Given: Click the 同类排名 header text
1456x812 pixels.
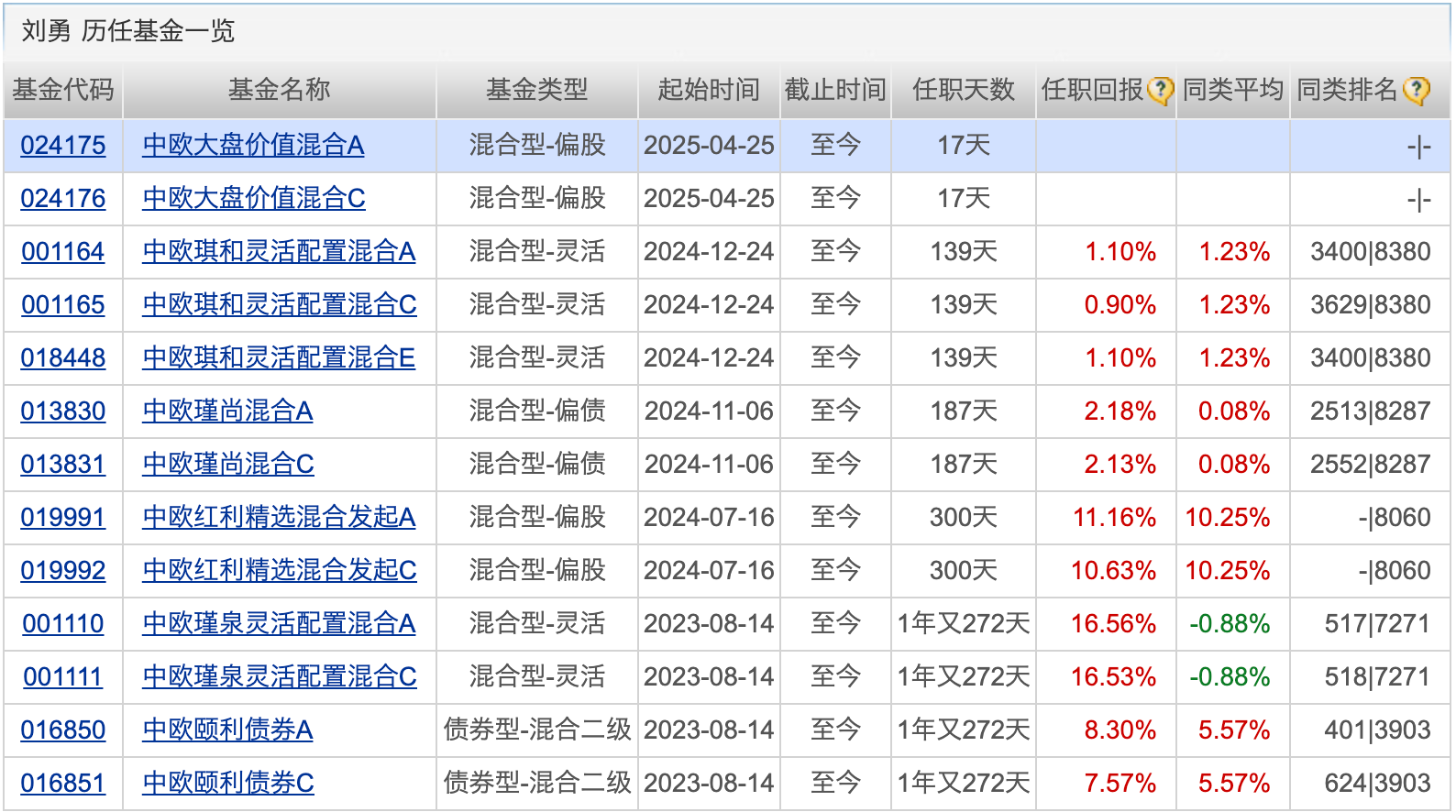Looking at the screenshot, I should tap(1347, 90).
